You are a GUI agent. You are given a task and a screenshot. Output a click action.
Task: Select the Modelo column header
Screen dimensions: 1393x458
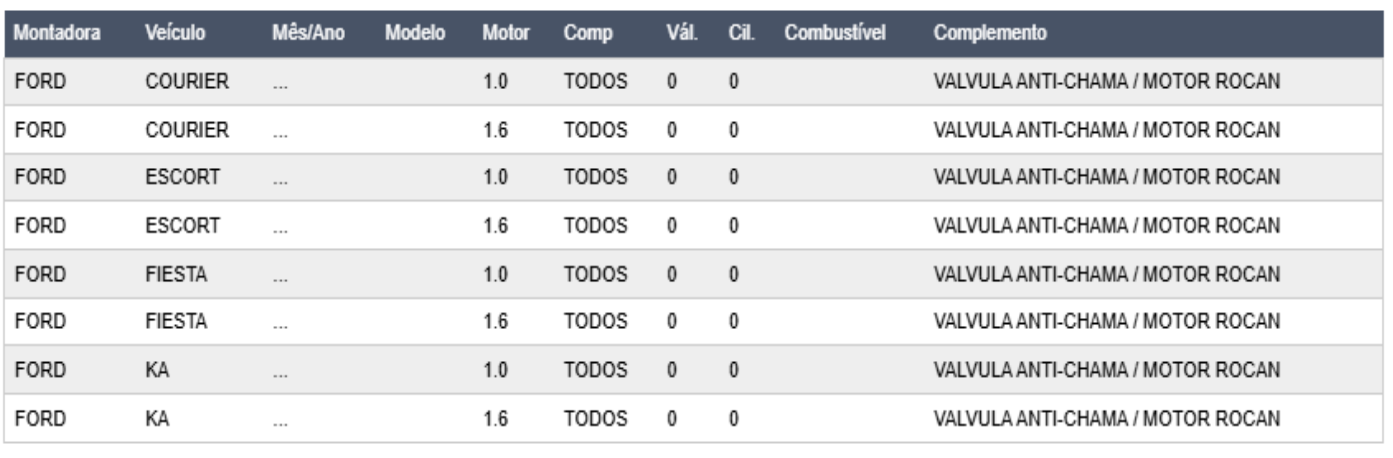coord(415,33)
